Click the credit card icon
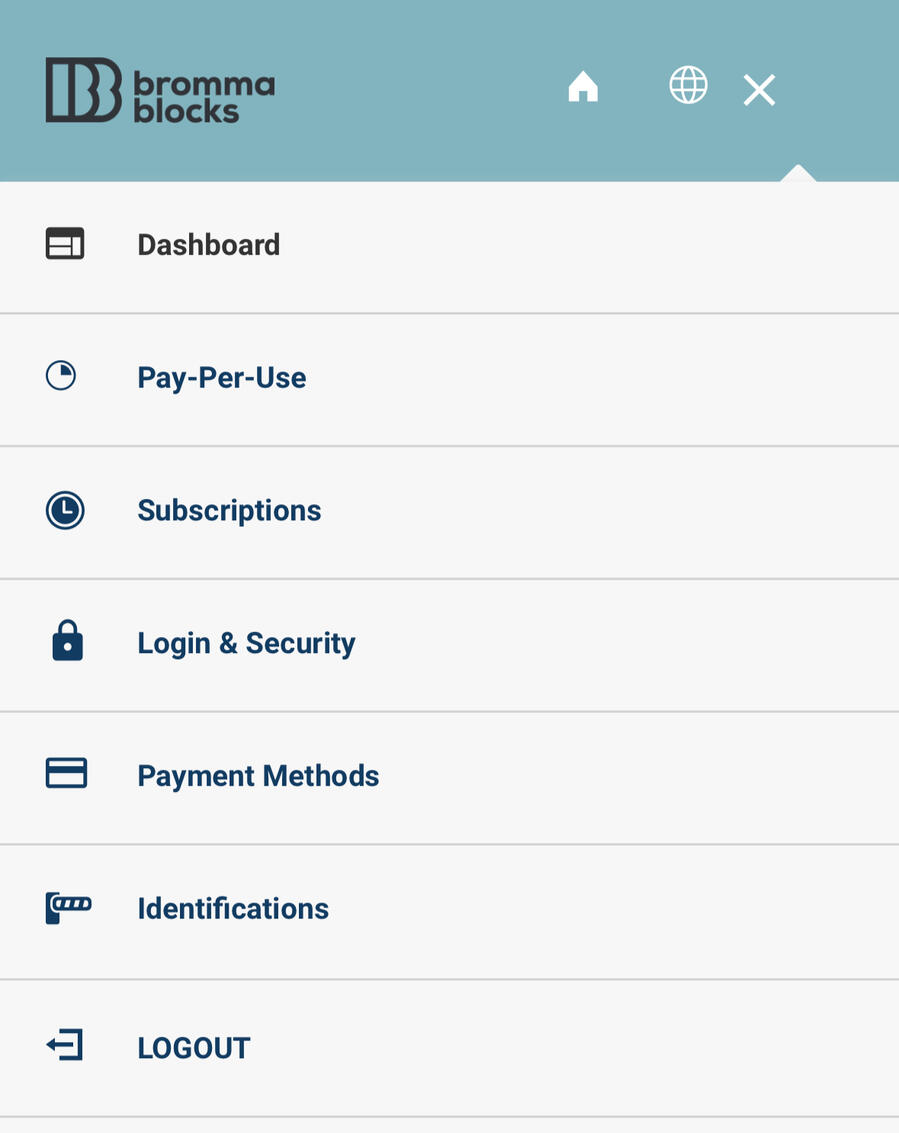Image resolution: width=899 pixels, height=1133 pixels. point(66,773)
